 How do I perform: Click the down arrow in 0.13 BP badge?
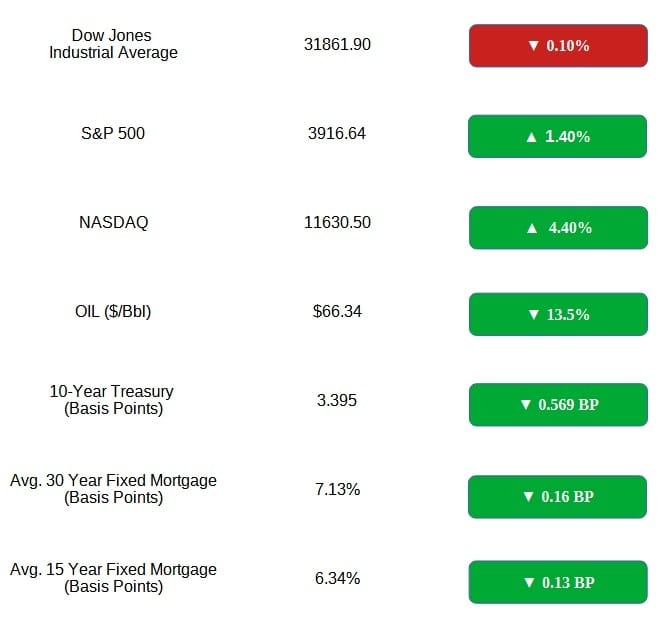click(529, 583)
